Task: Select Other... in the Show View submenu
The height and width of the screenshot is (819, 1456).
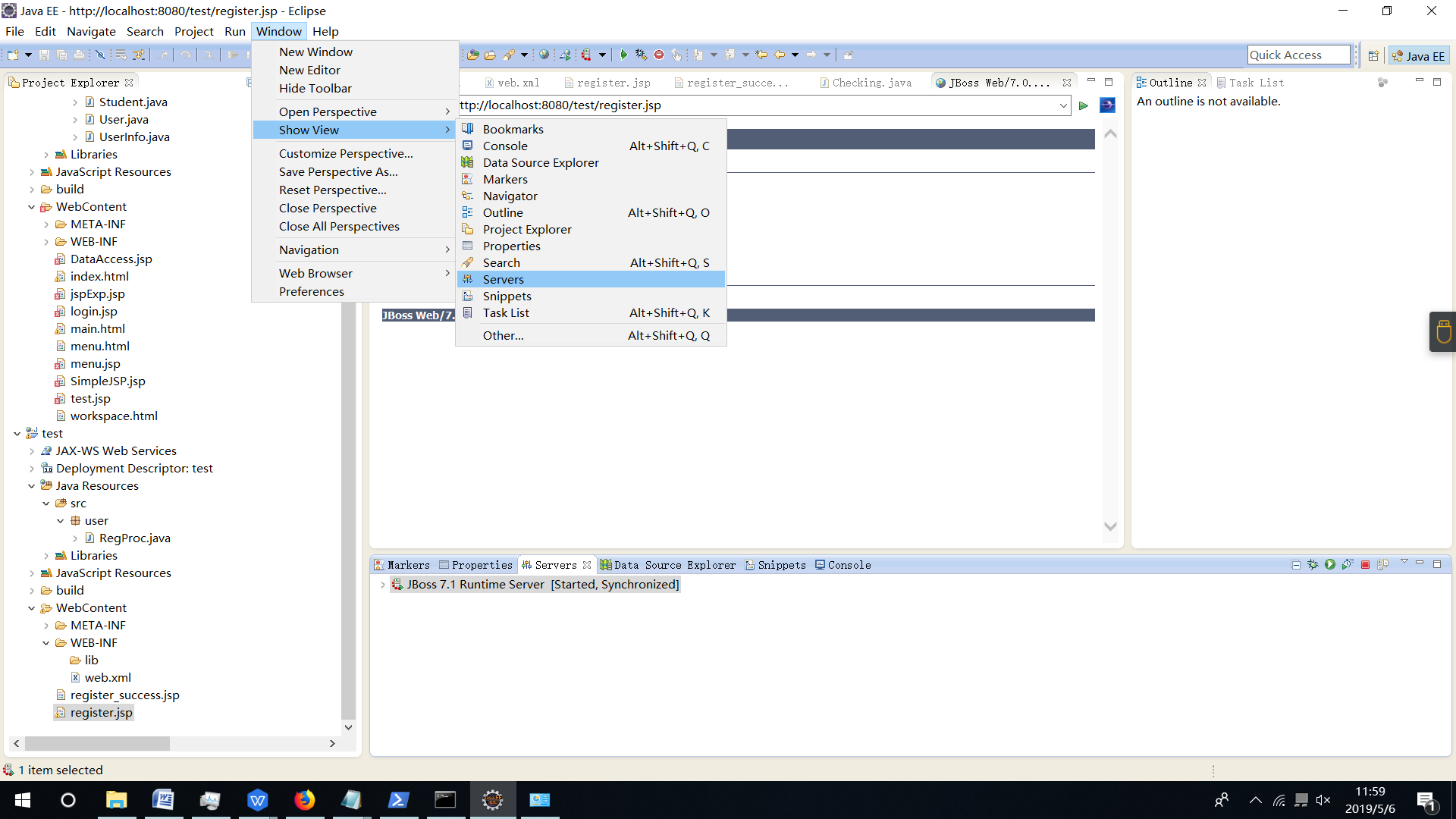Action: point(503,335)
